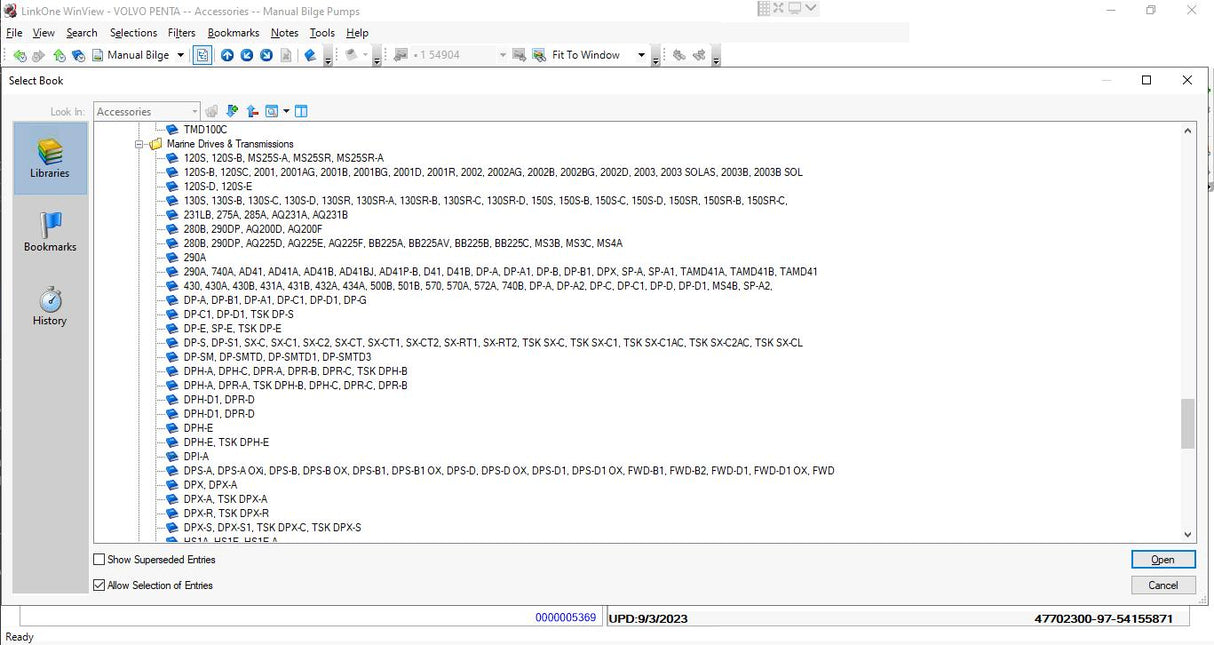1214x645 pixels.
Task: Enable Show Superseded Entries checkbox
Action: 99,560
